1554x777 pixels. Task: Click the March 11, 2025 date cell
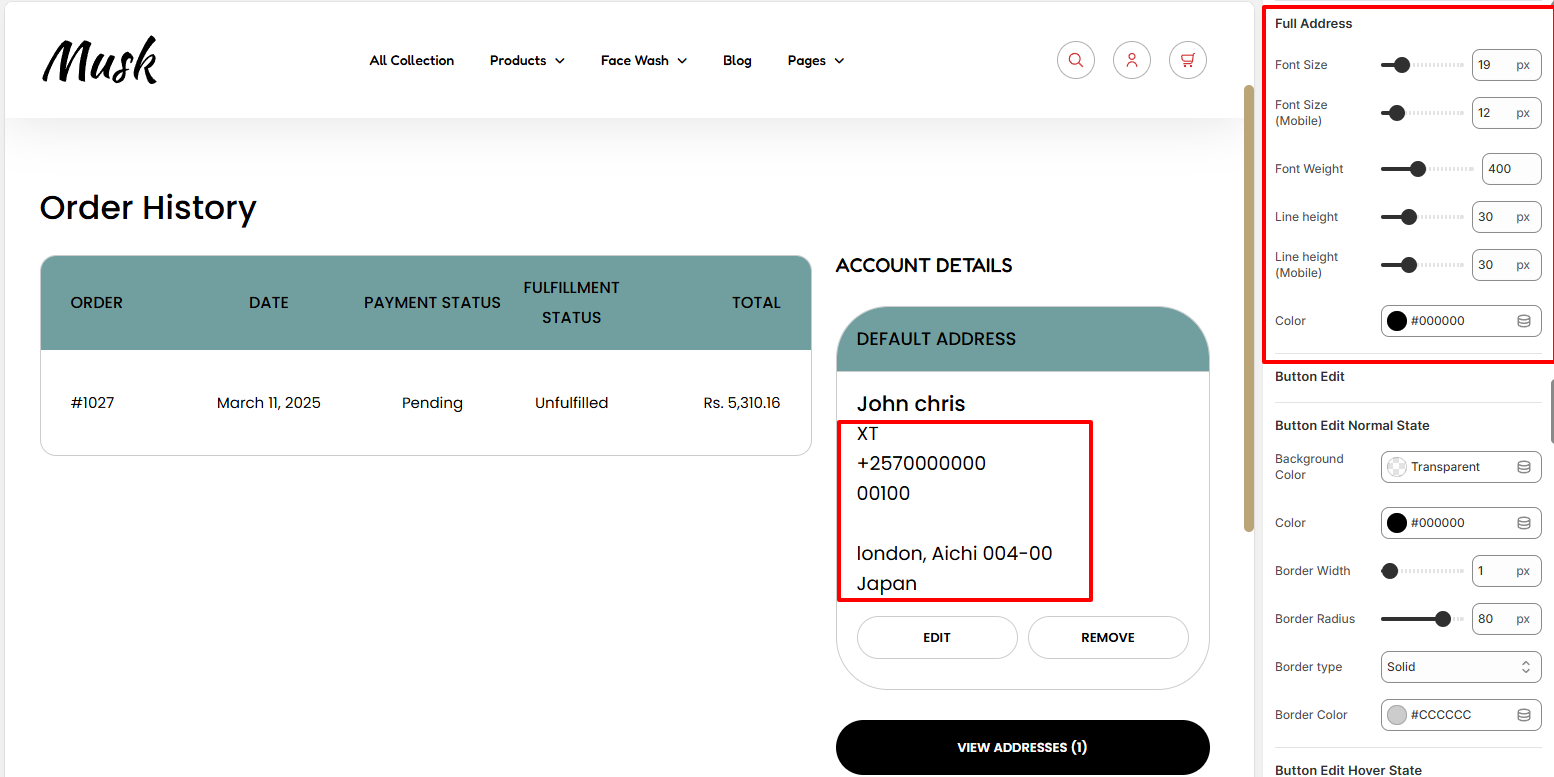tap(269, 403)
